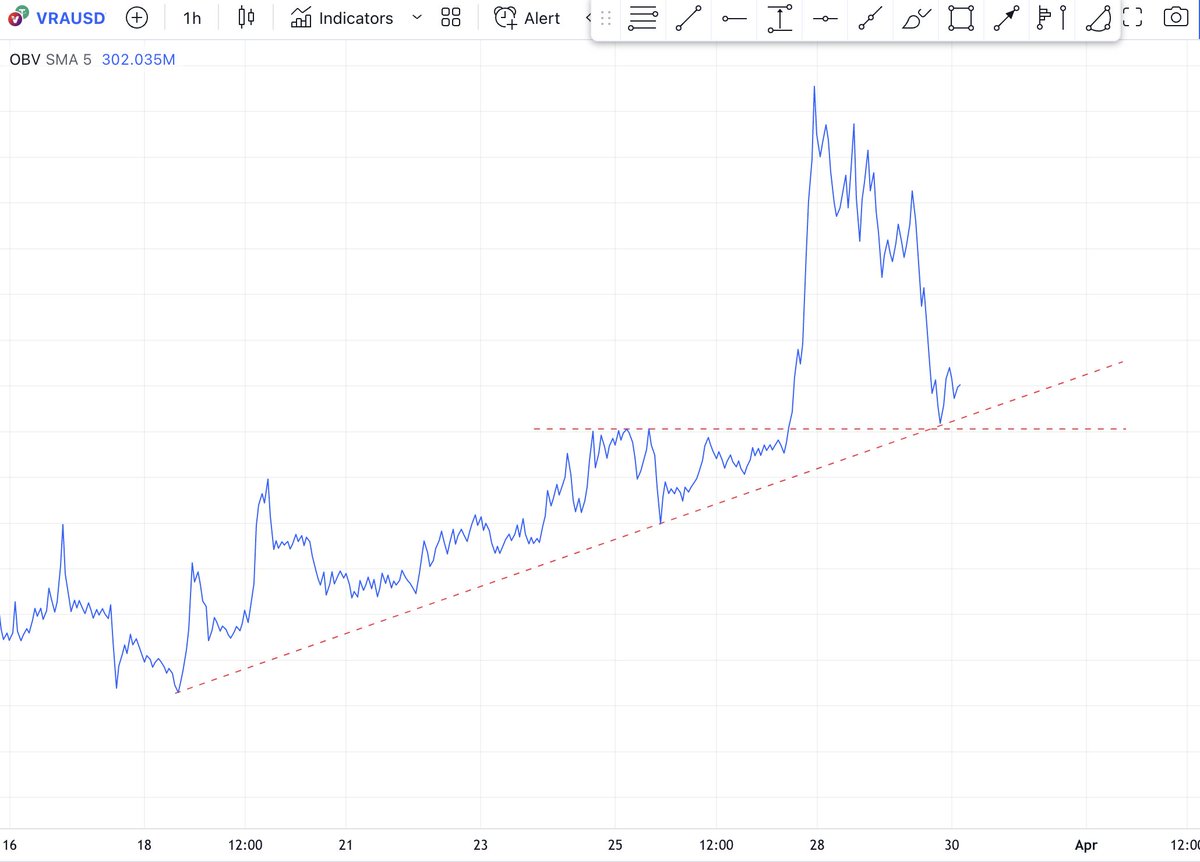Enter fullscreen mode with the corner-brackets icon
Image resolution: width=1200 pixels, height=862 pixels.
point(1132,17)
